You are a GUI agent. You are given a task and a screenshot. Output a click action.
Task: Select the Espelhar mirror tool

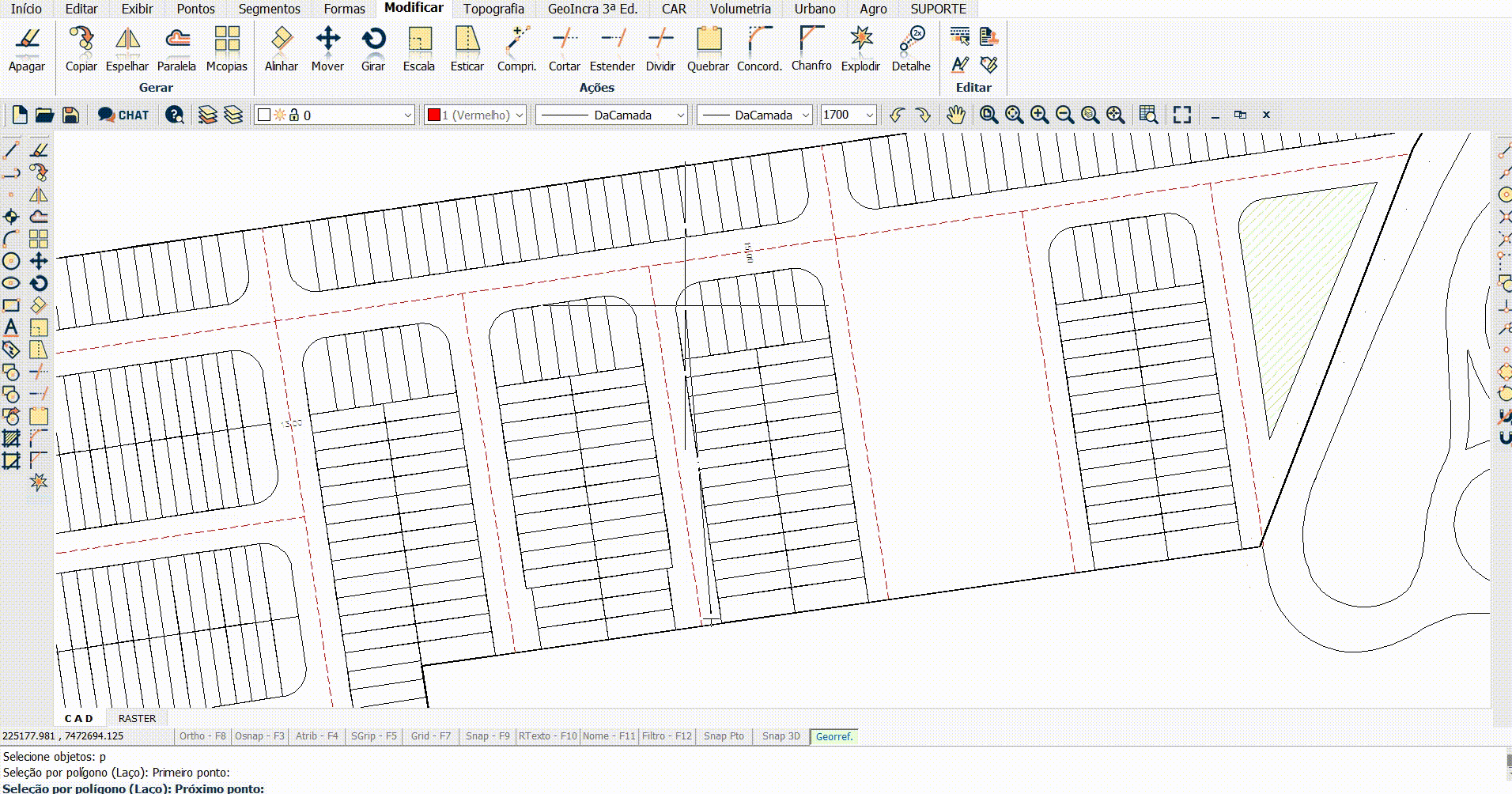[127, 49]
